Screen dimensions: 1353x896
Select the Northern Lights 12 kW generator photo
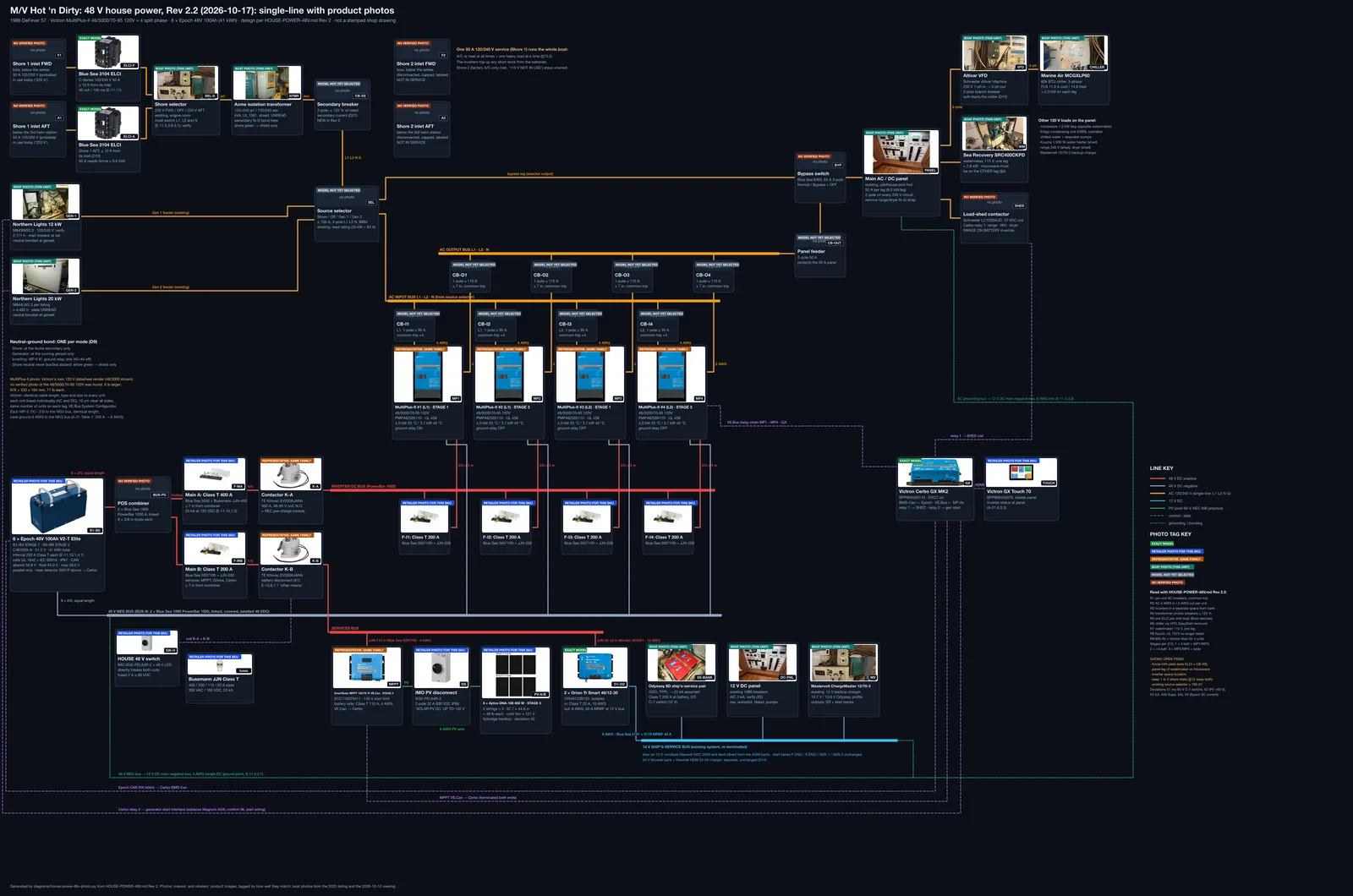46,203
